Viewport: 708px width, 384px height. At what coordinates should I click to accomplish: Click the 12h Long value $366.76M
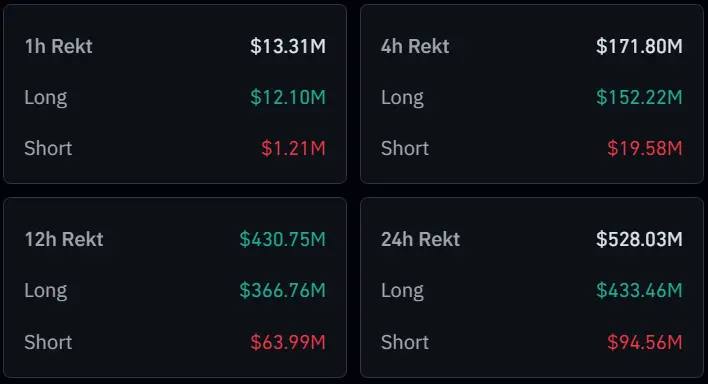[283, 290]
